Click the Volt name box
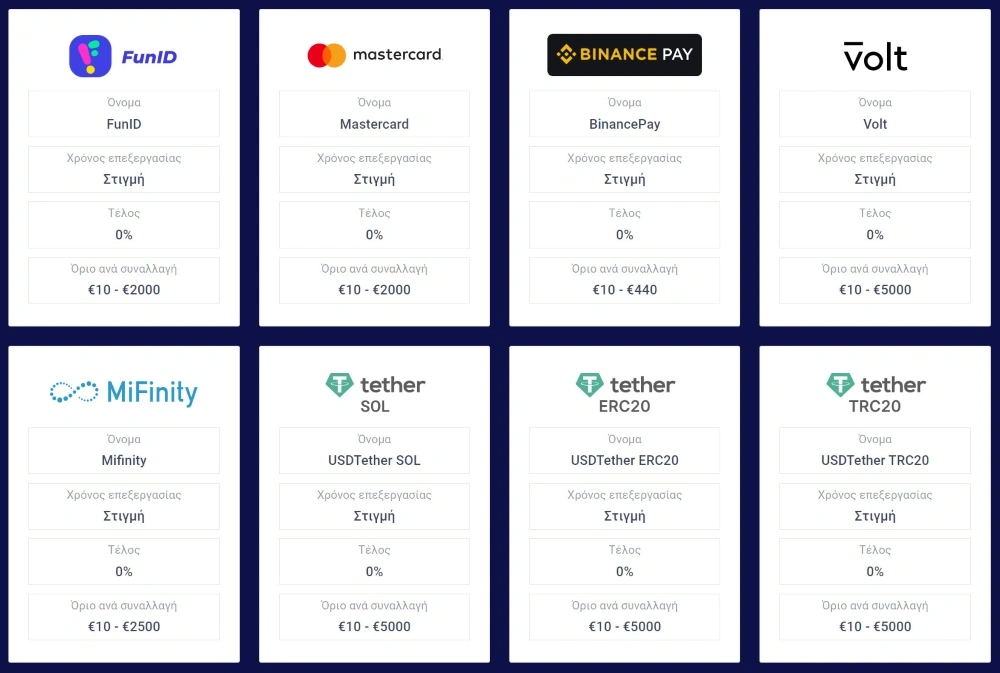Image resolution: width=1000 pixels, height=673 pixels. coord(875,114)
